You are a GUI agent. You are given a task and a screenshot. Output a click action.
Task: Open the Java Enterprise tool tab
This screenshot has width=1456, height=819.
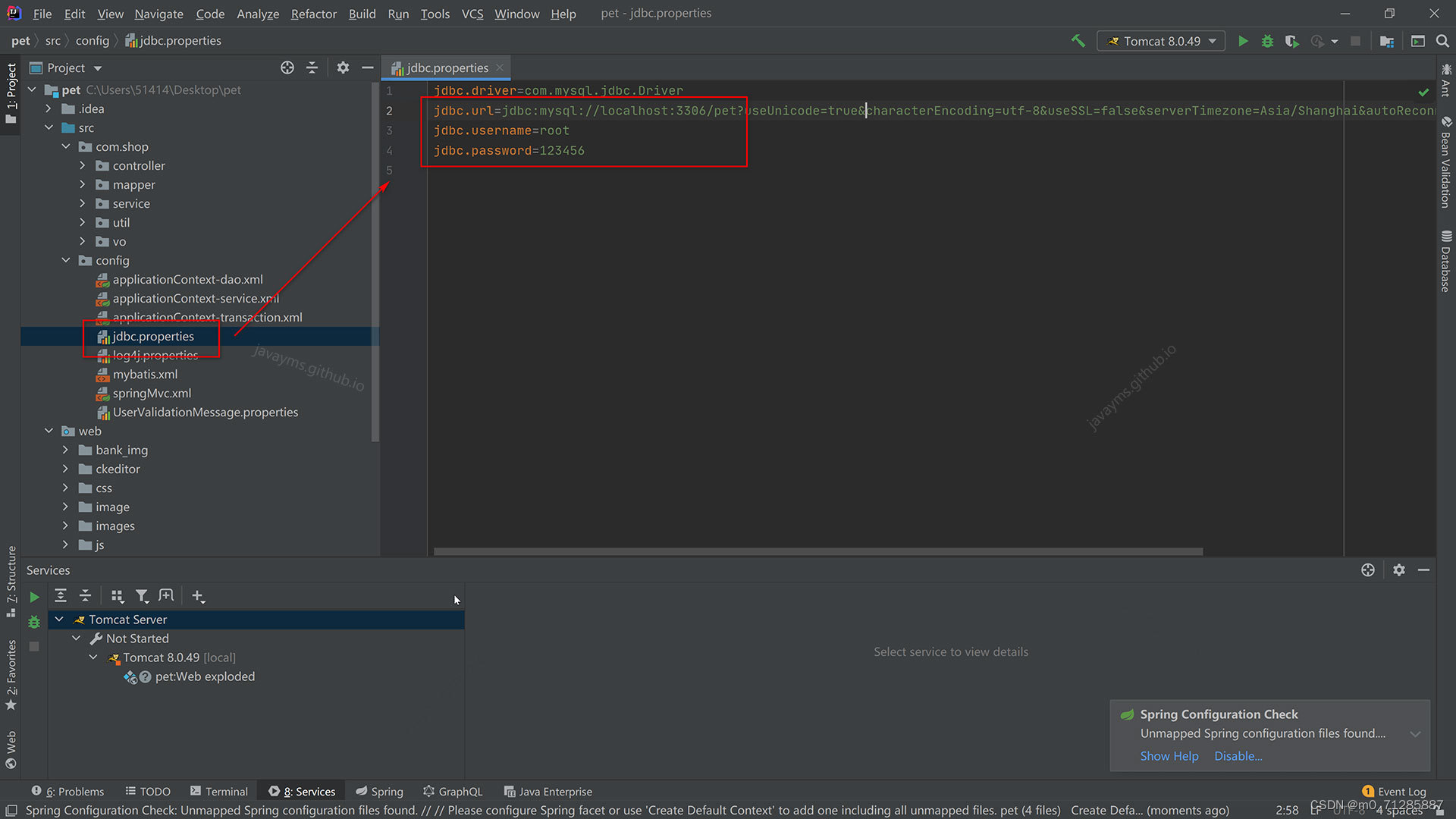pos(548,791)
